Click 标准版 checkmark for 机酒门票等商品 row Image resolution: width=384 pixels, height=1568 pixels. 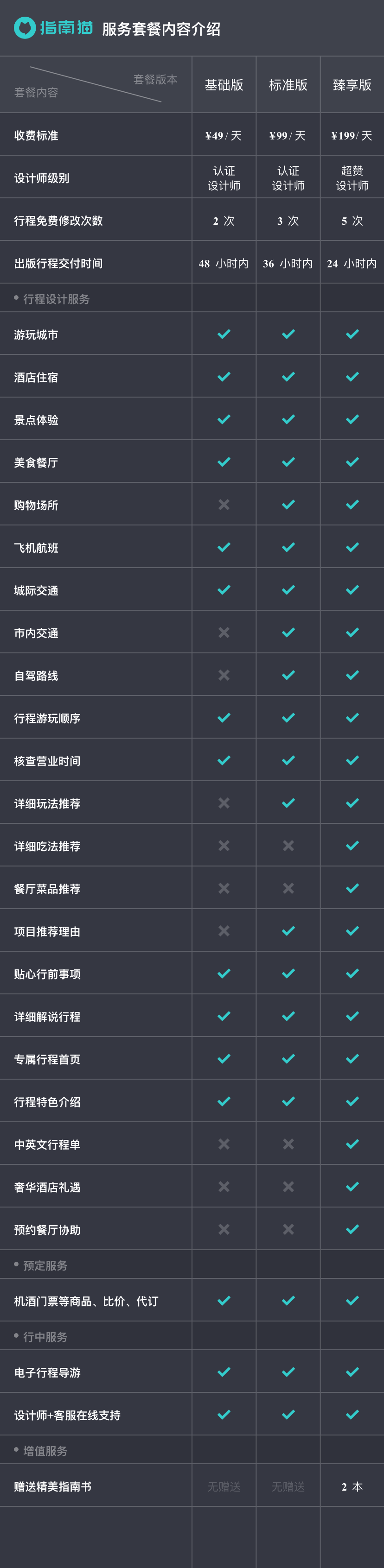288,1300
